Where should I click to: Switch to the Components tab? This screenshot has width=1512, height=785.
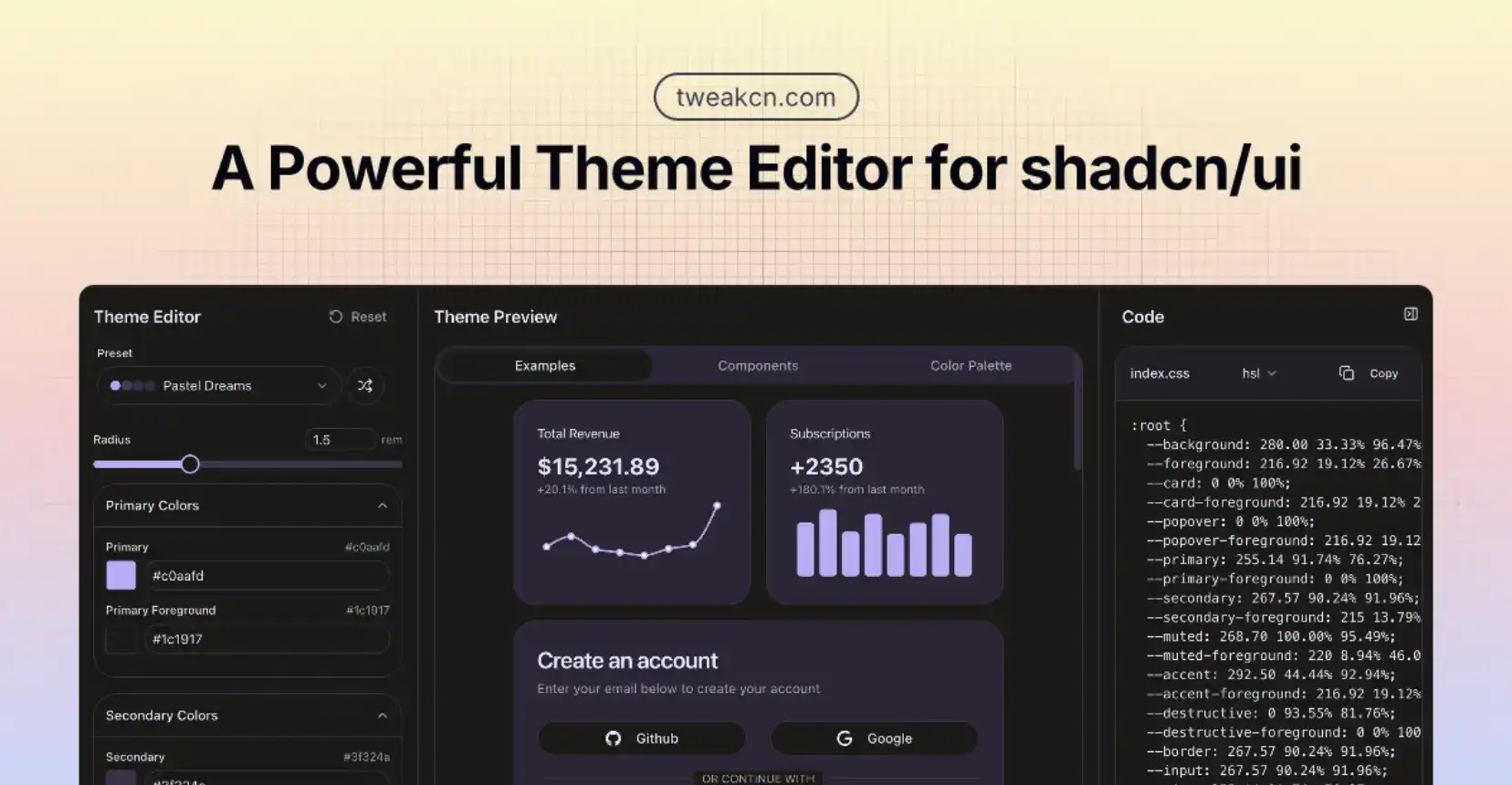click(758, 365)
